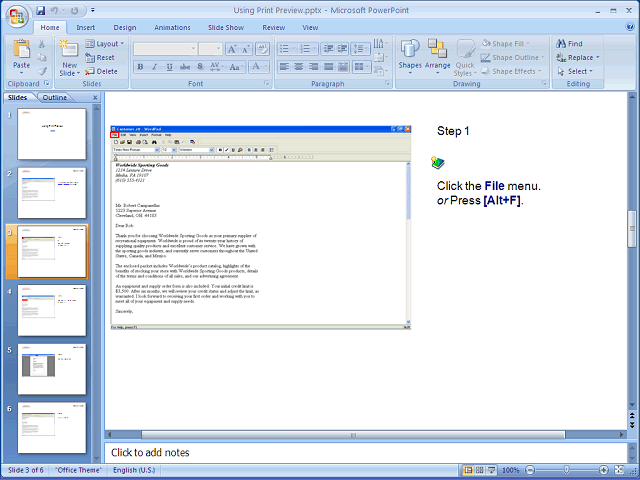
Task: Fit slide to current window
Action: [x=619, y=470]
